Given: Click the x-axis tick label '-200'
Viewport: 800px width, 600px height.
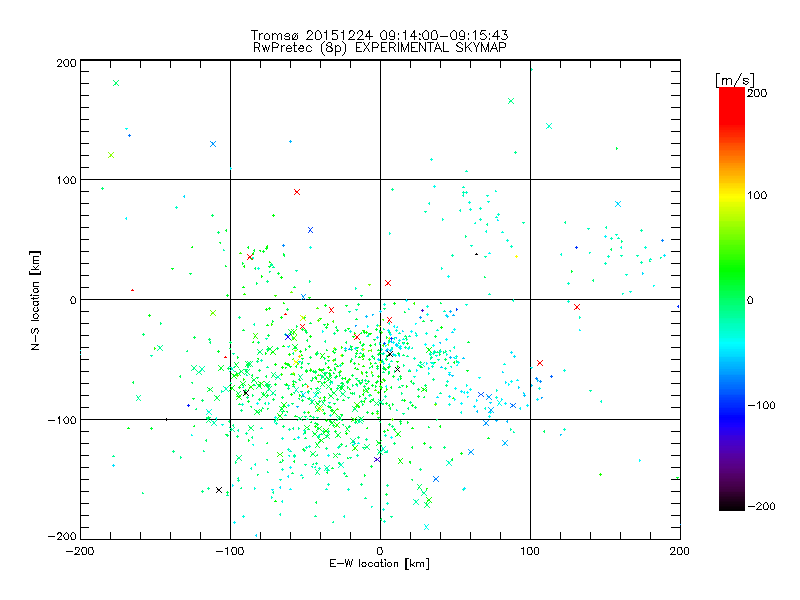Looking at the screenshot, I should [x=81, y=551].
